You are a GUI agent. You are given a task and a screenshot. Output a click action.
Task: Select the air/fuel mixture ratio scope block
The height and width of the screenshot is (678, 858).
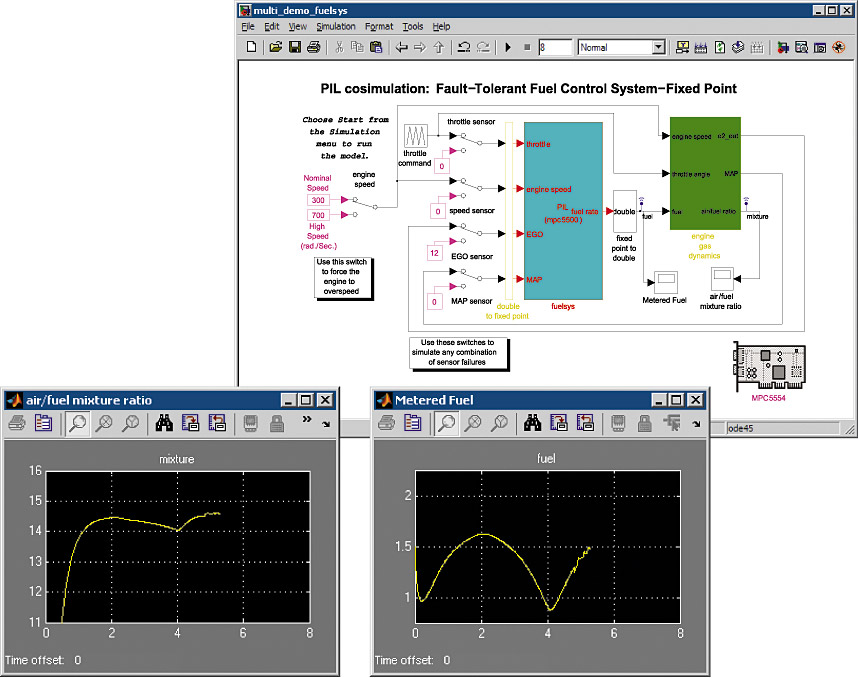722,279
